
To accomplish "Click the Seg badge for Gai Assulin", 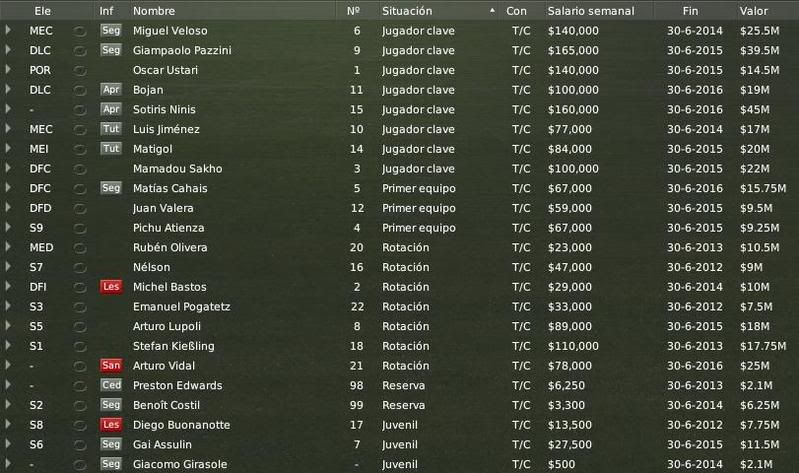I will coord(111,444).
